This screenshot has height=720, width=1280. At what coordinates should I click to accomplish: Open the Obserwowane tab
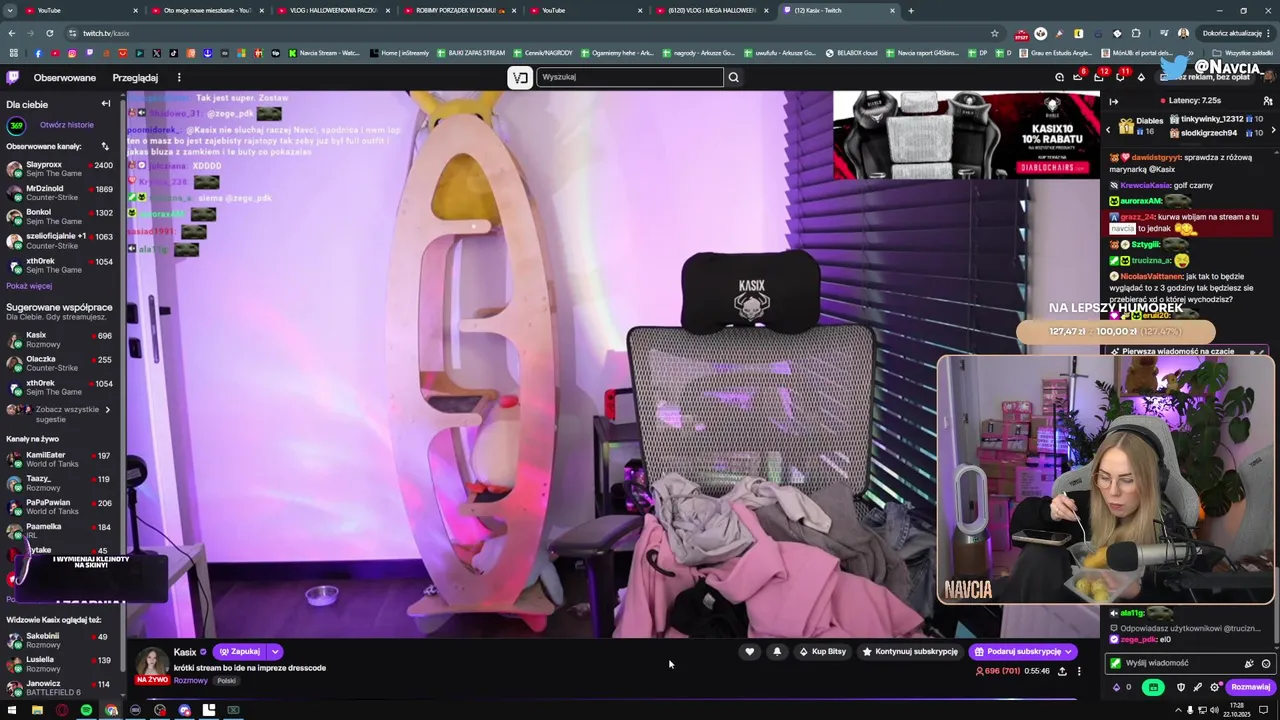click(65, 77)
